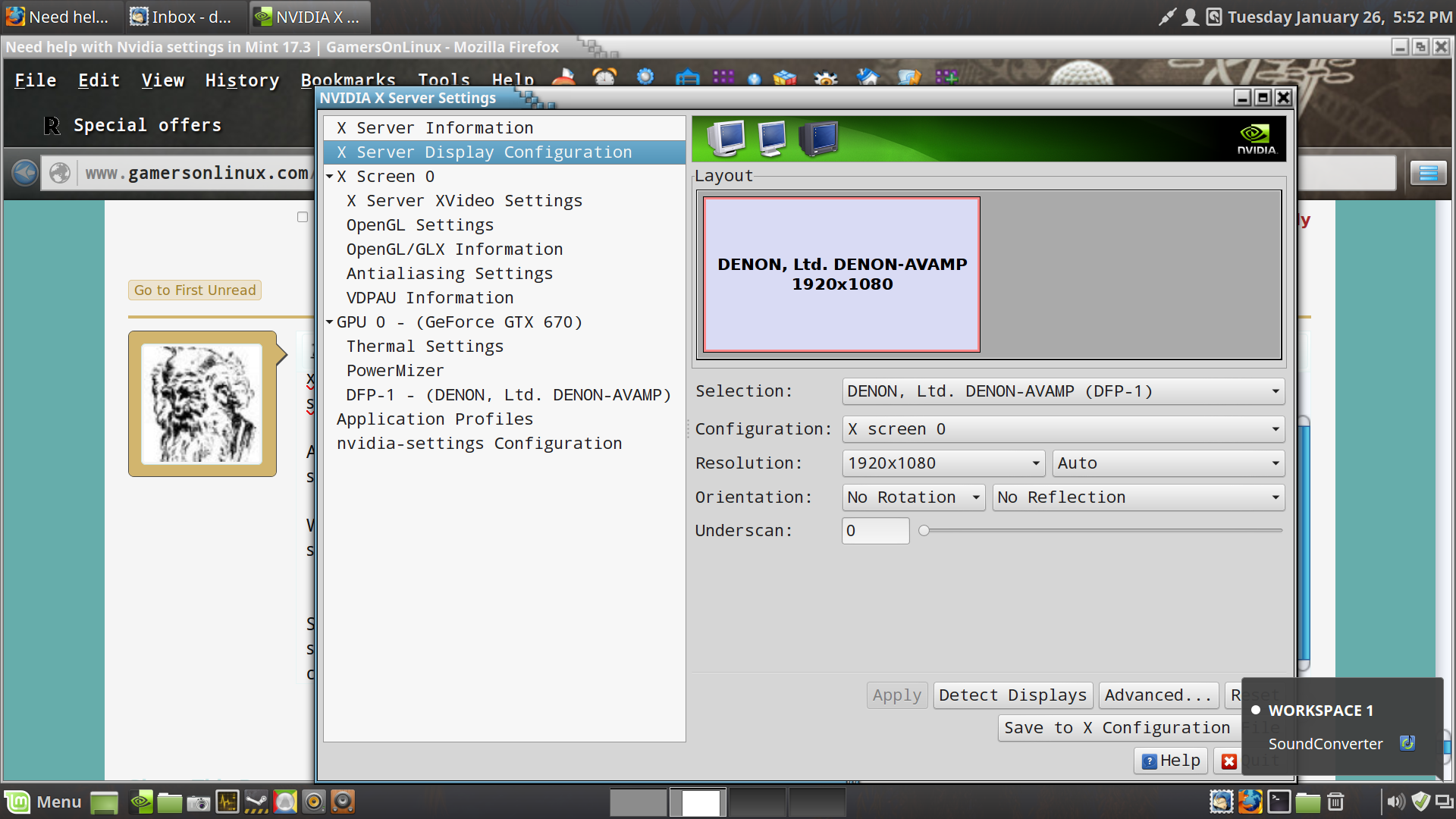The width and height of the screenshot is (1456, 819).
Task: Open the No Rotation dropdown
Action: [x=913, y=497]
